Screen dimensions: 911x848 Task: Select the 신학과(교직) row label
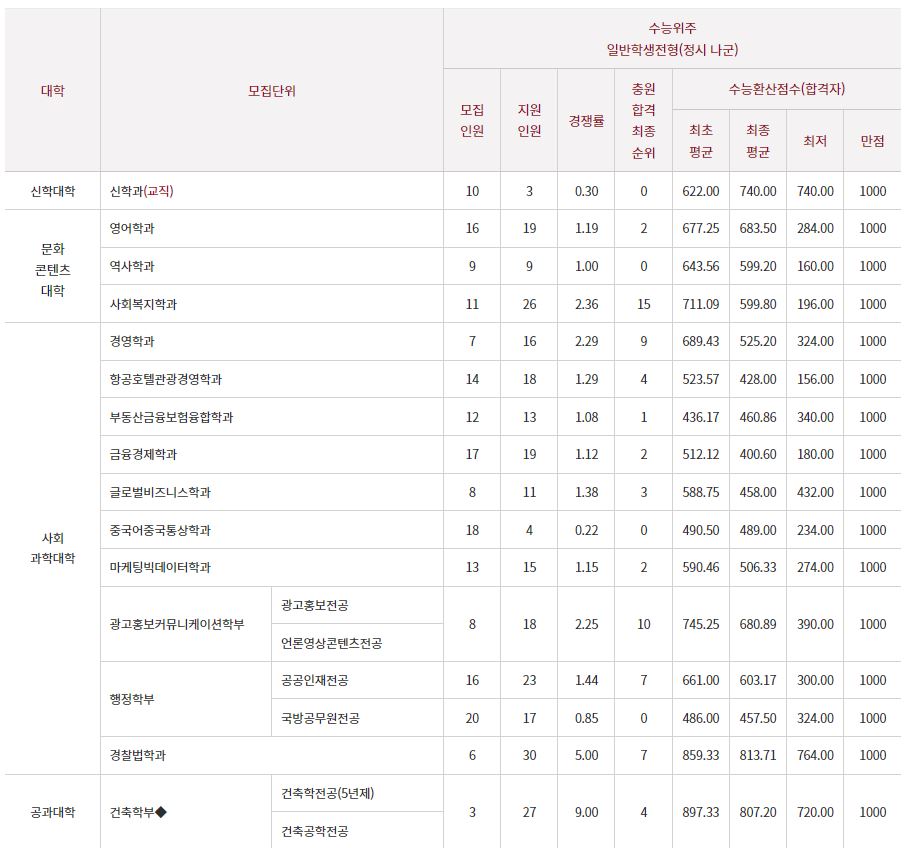click(x=141, y=191)
